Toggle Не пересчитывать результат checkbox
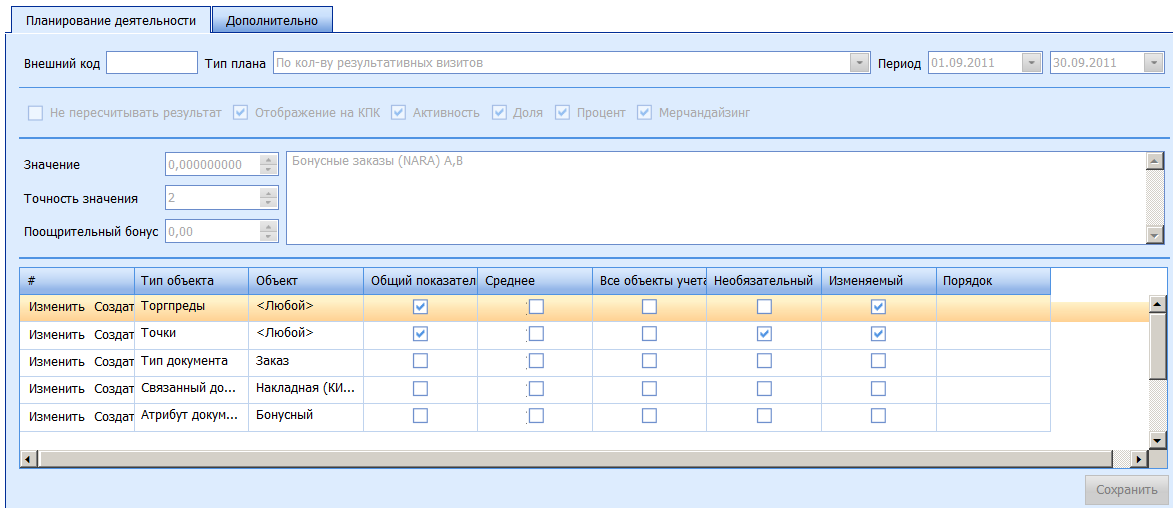This screenshot has height=508, width=1173. [36, 113]
